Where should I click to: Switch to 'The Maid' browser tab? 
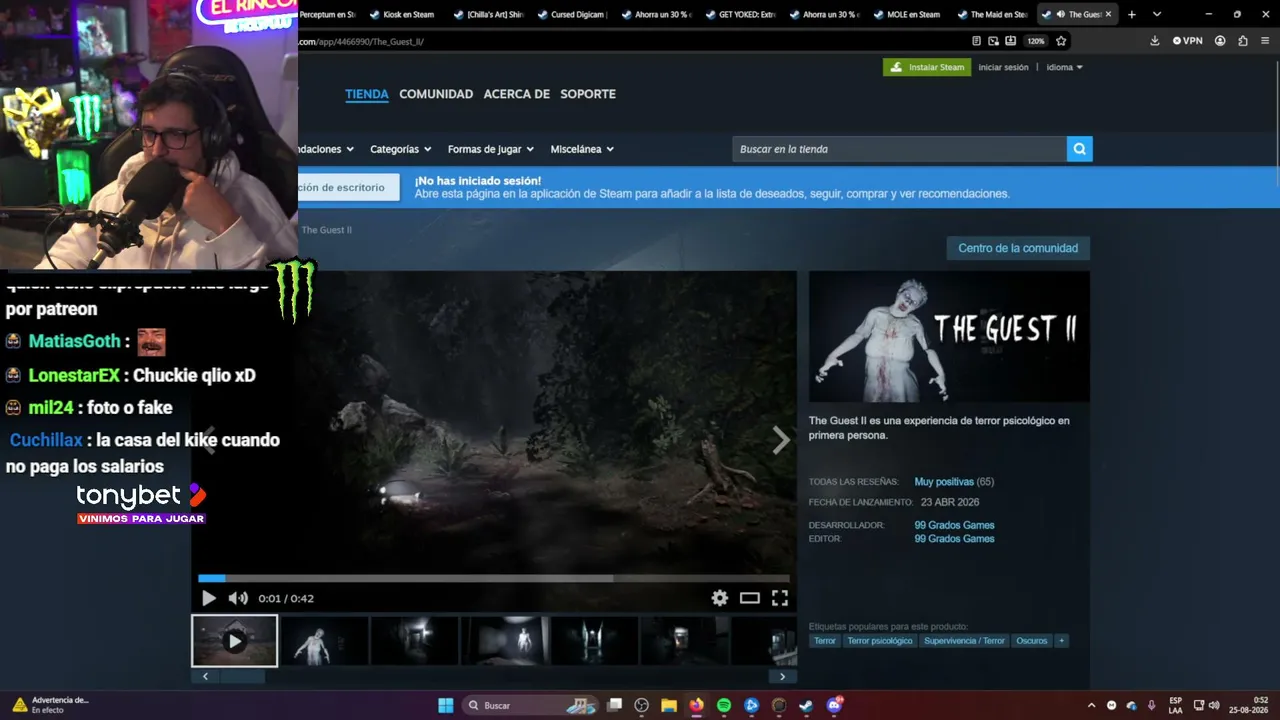click(990, 14)
